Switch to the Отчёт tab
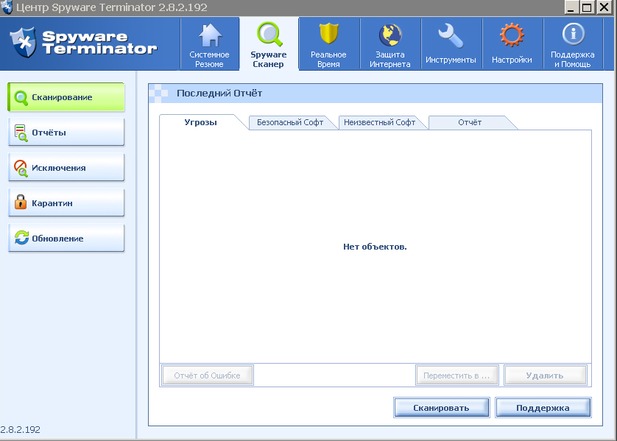The image size is (617, 441). [470, 122]
